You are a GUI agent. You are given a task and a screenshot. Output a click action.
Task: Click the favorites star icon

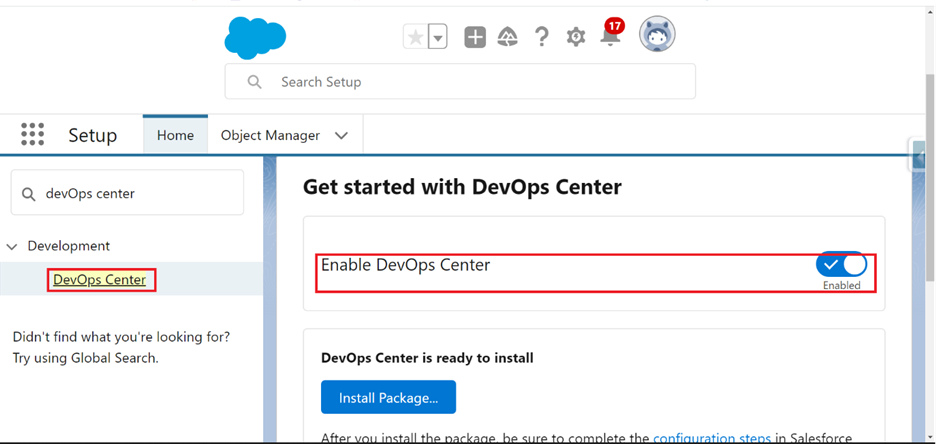coord(415,38)
